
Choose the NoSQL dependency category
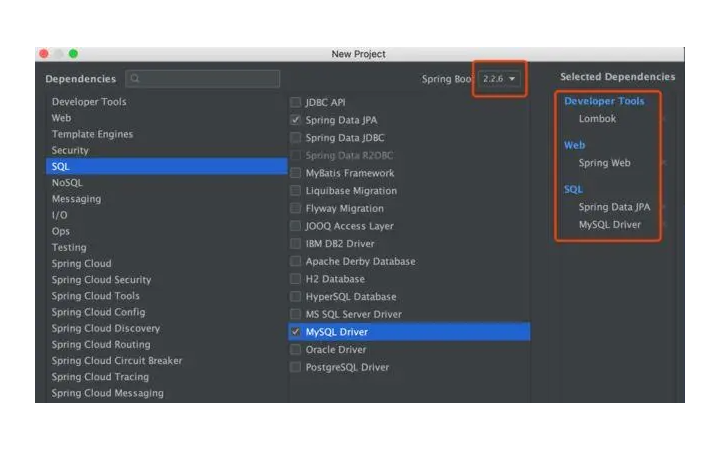[67, 183]
